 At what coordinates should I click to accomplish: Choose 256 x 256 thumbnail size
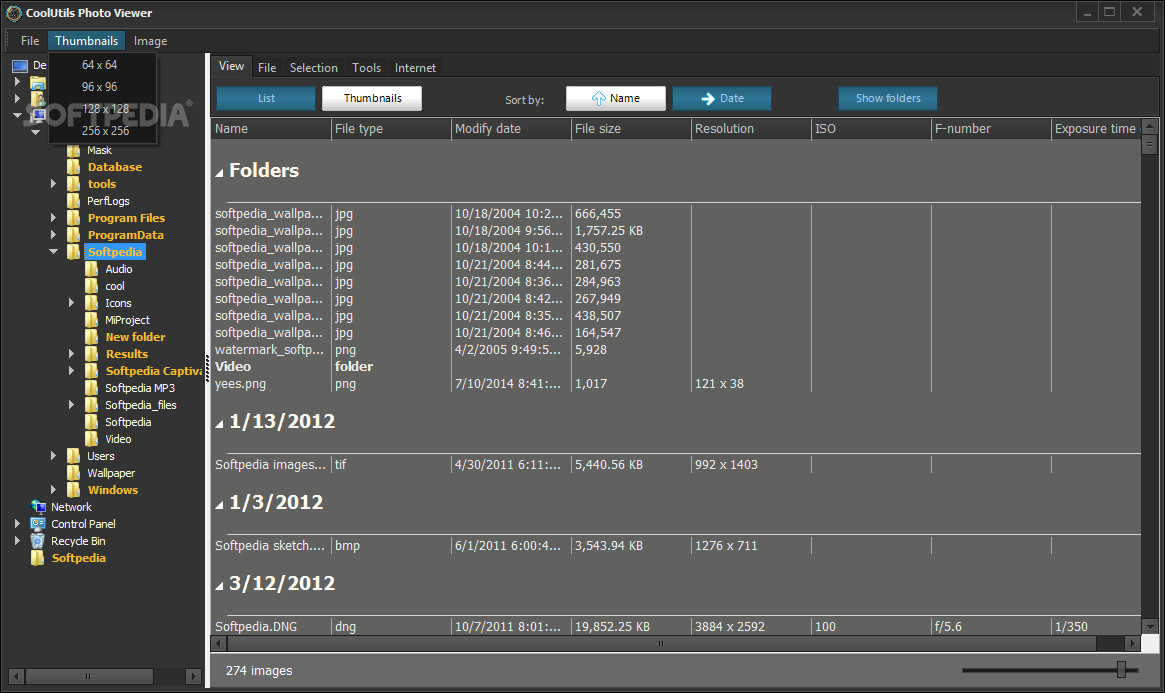click(x=106, y=131)
